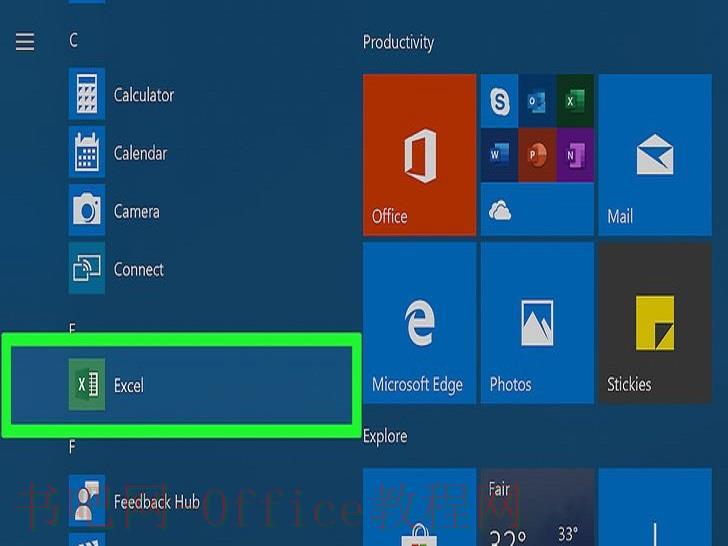728x546 pixels.
Task: Click the Productivity group heading
Action: [398, 42]
